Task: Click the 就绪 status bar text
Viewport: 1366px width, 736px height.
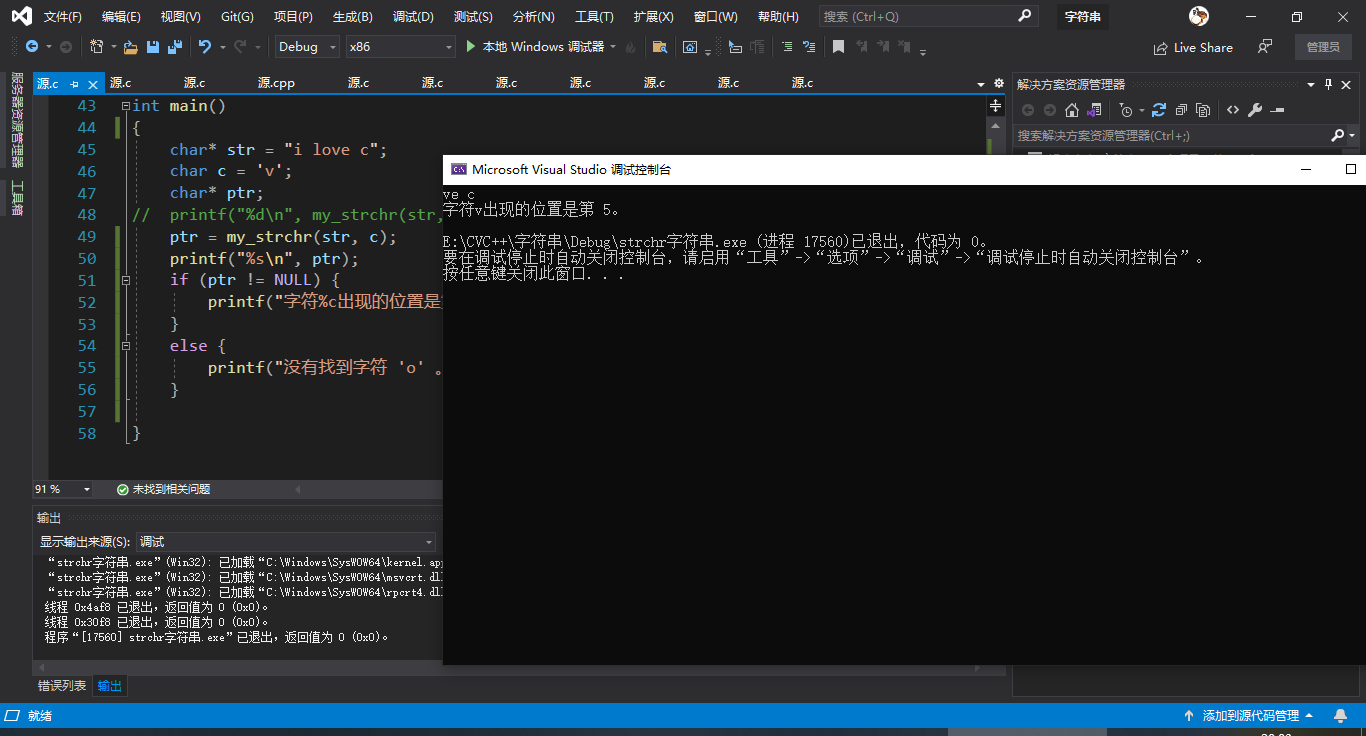Action: coord(40,716)
